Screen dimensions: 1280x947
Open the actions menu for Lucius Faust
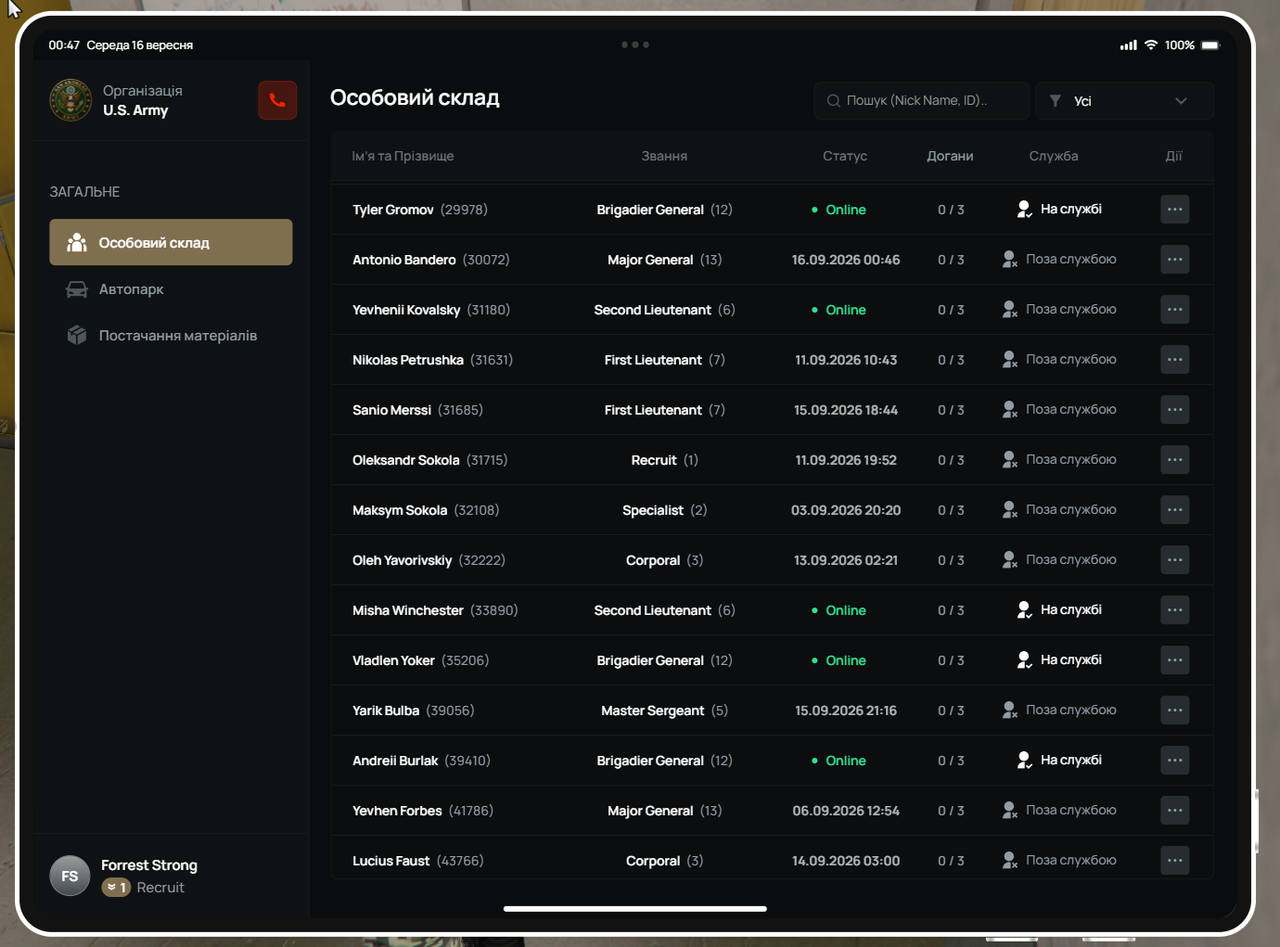point(1175,860)
